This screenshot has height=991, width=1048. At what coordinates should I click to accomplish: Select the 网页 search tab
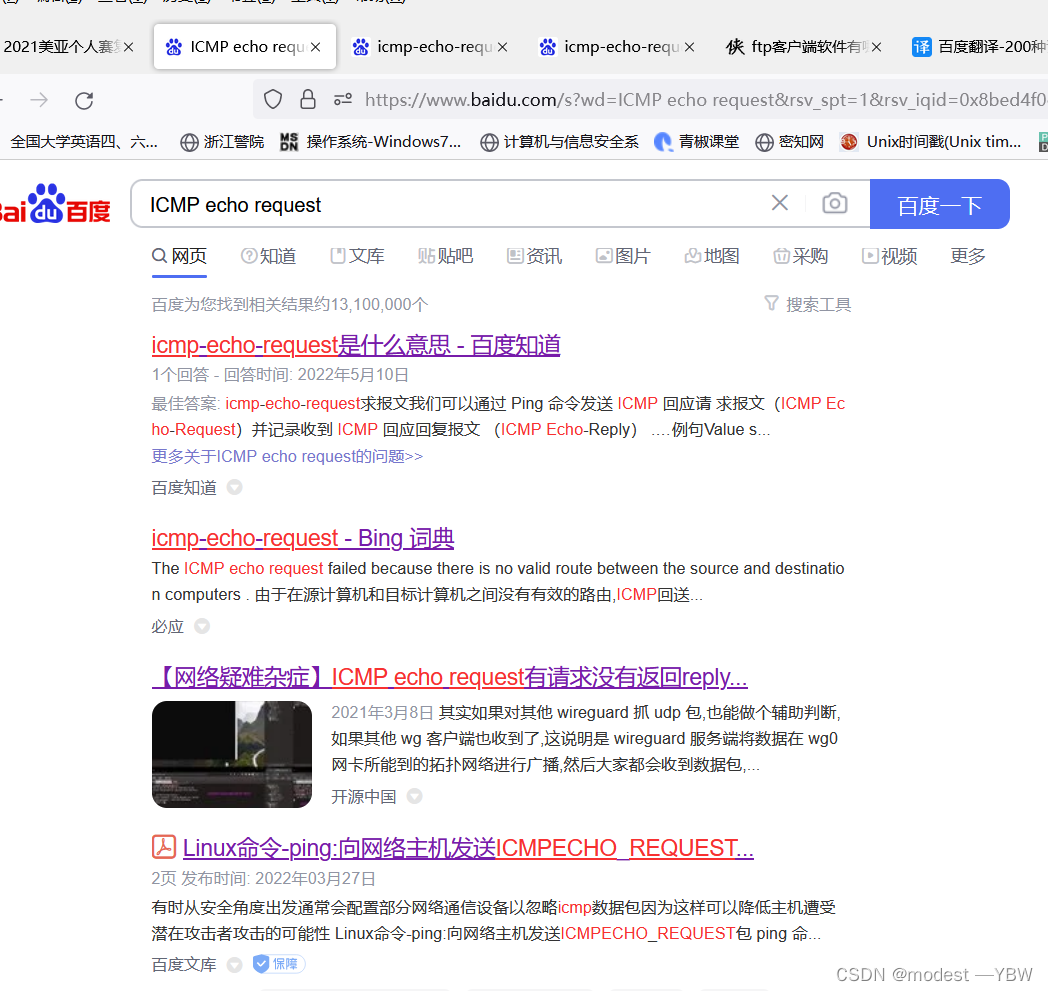pos(179,256)
